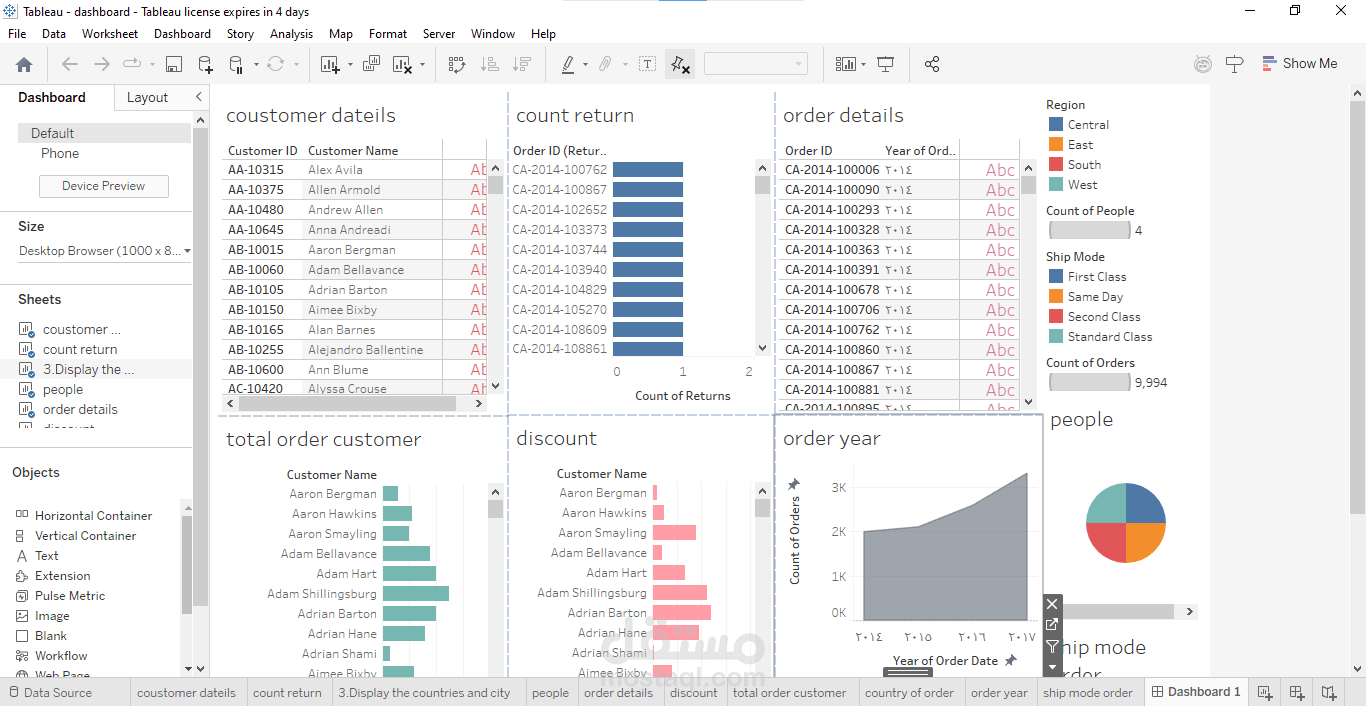Open the Size Desktop Browser dropdown
This screenshot has width=1366, height=706.
104,251
